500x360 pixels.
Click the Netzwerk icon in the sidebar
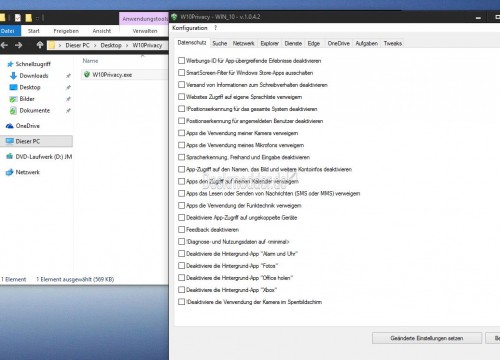(10, 172)
